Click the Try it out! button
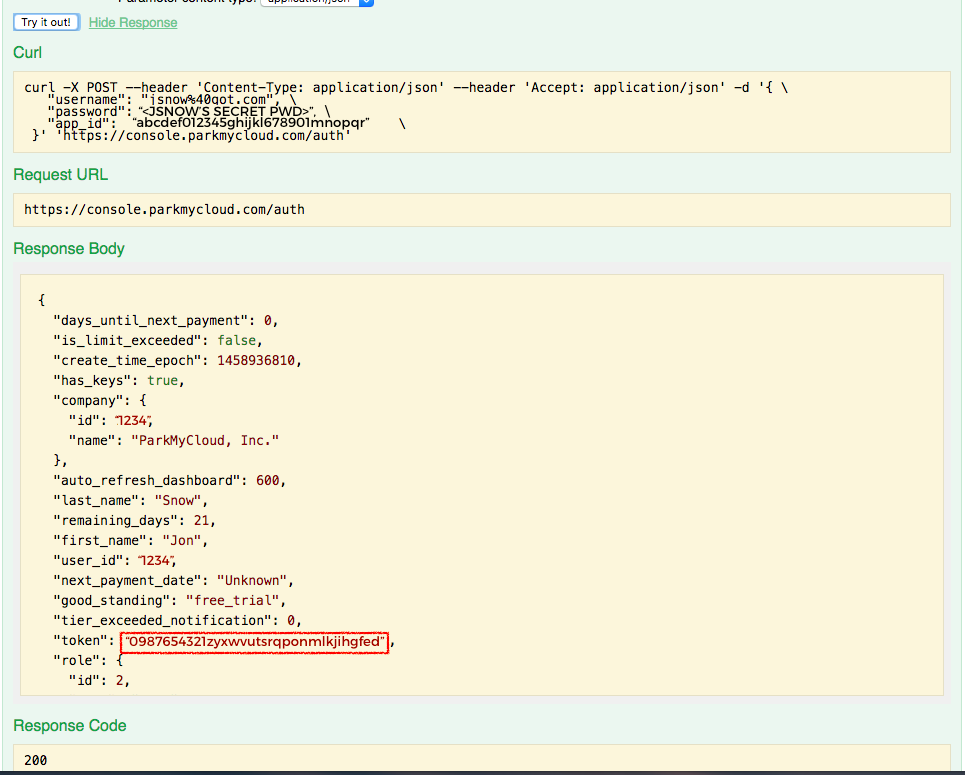 [46, 22]
